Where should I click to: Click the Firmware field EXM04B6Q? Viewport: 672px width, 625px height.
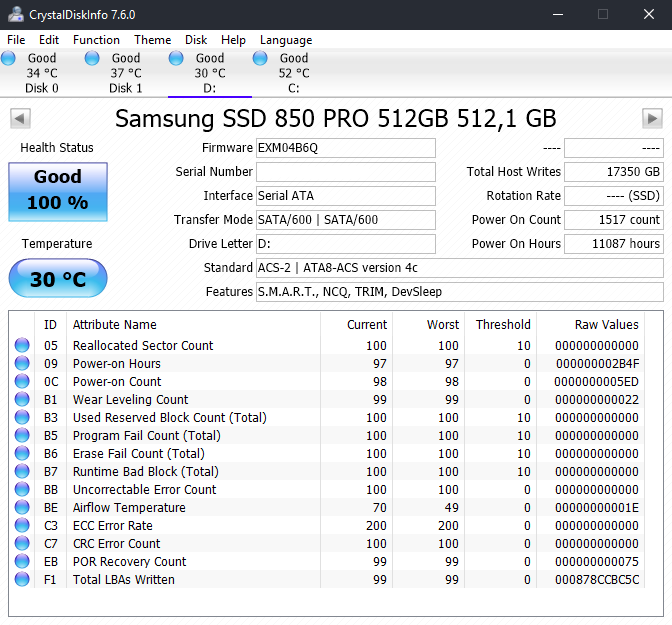(346, 148)
